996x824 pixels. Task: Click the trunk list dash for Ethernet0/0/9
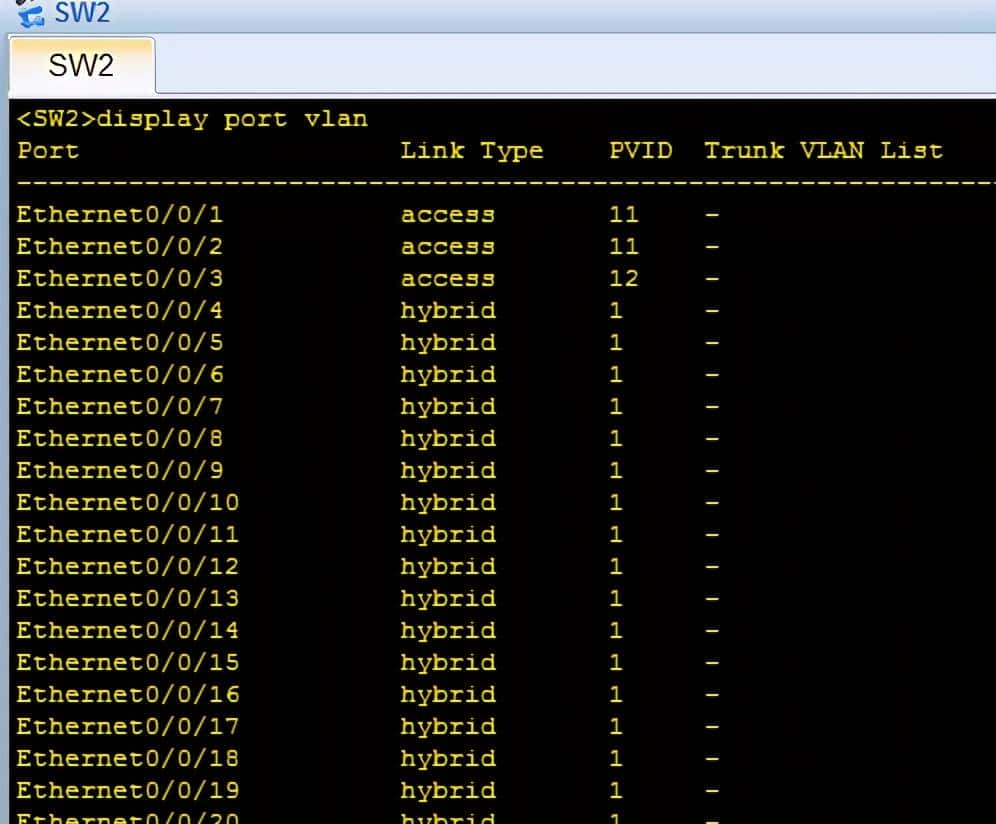pyautogui.click(x=711, y=471)
